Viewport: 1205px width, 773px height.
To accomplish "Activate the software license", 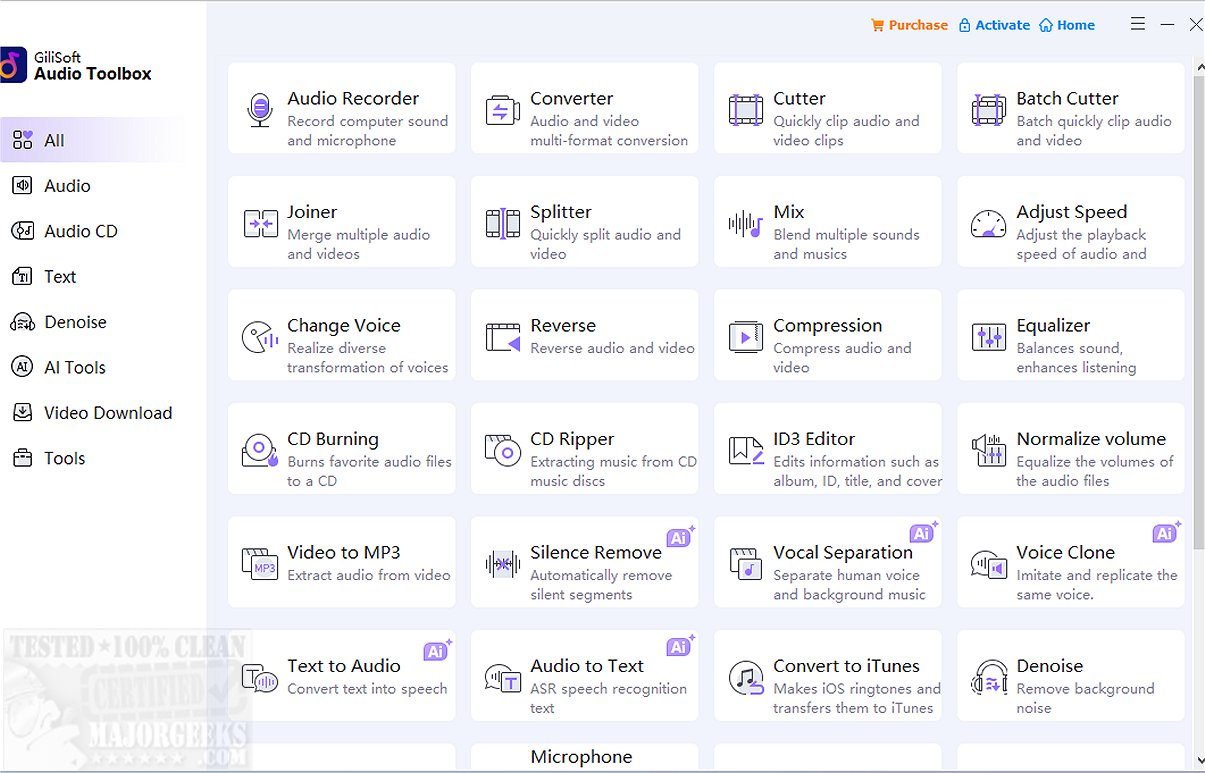I will pyautogui.click(x=994, y=24).
